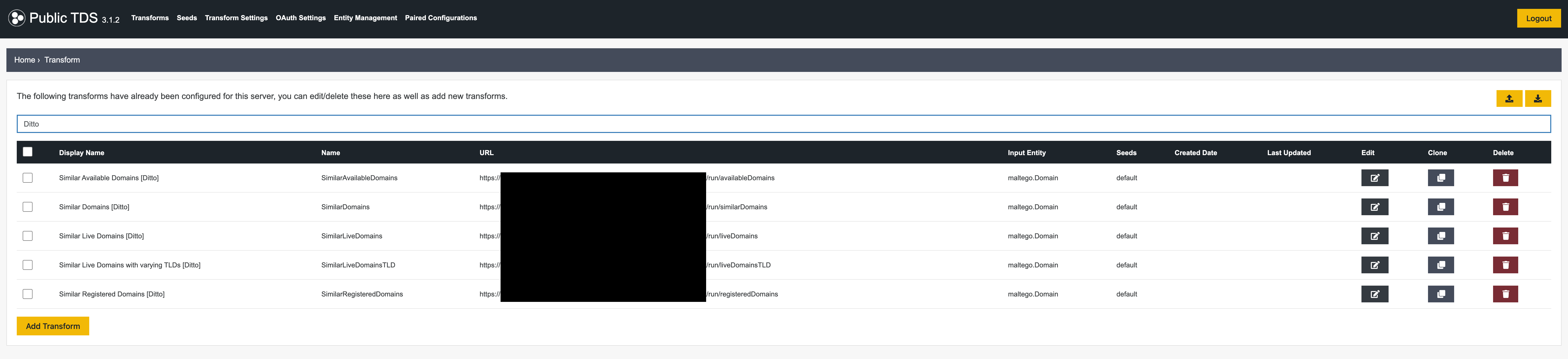Click the SimilarDomains name cell
This screenshot has height=359, width=1568.
pyautogui.click(x=345, y=207)
